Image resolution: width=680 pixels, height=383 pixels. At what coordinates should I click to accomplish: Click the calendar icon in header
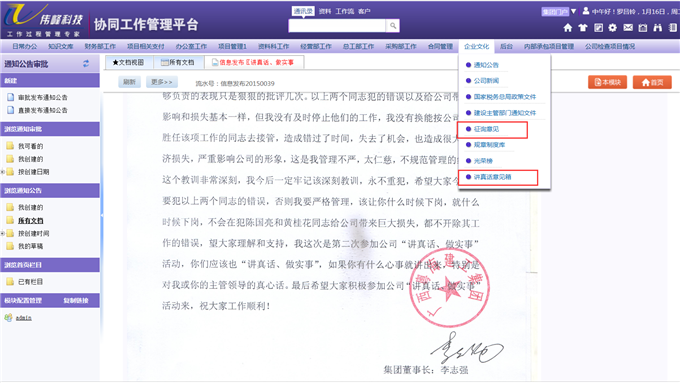pos(643,28)
